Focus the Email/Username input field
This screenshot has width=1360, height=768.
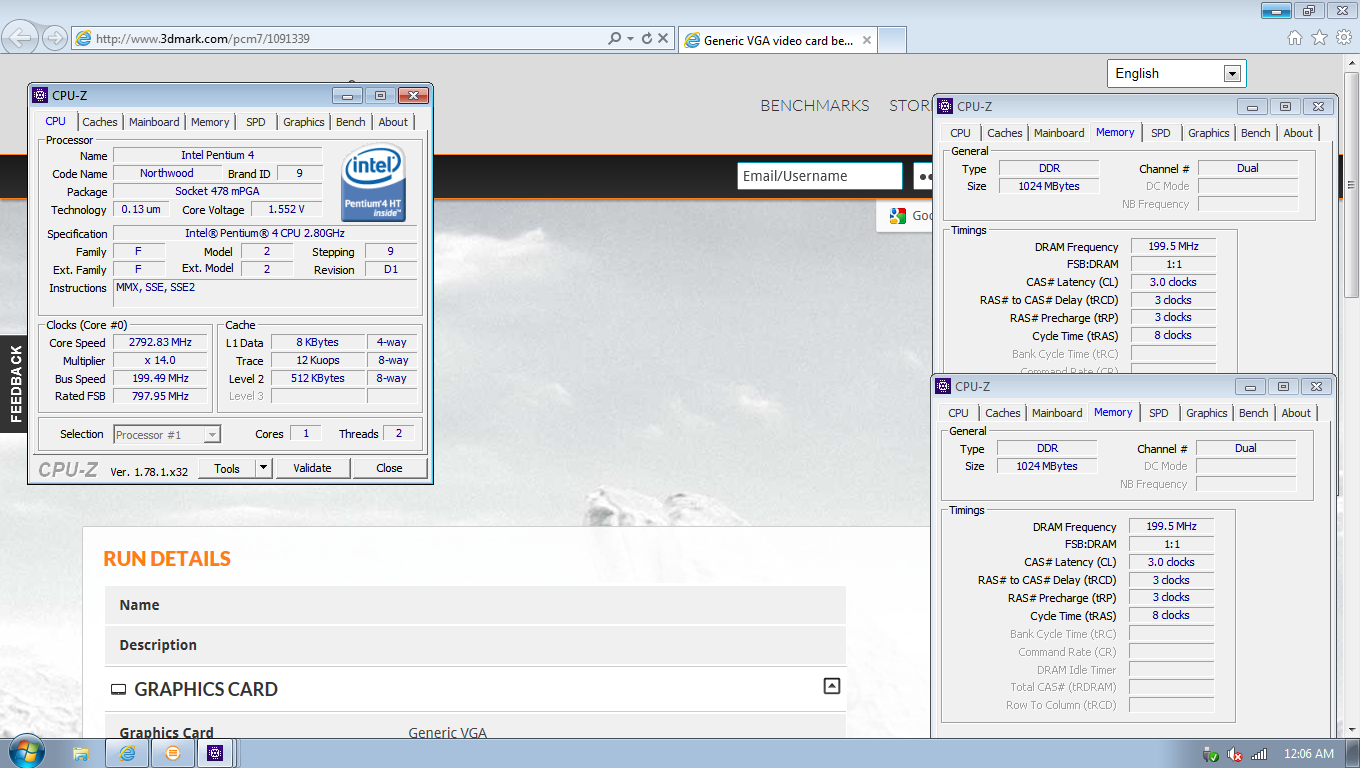point(820,176)
